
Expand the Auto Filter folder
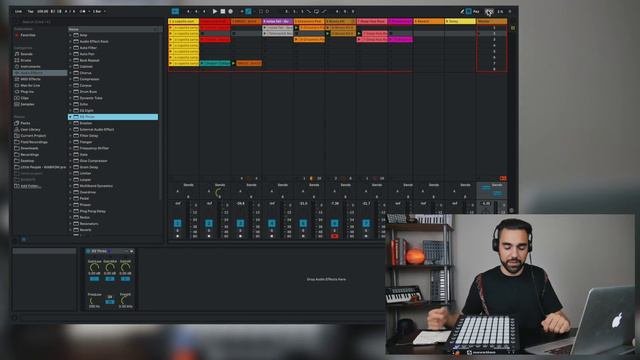pos(70,48)
